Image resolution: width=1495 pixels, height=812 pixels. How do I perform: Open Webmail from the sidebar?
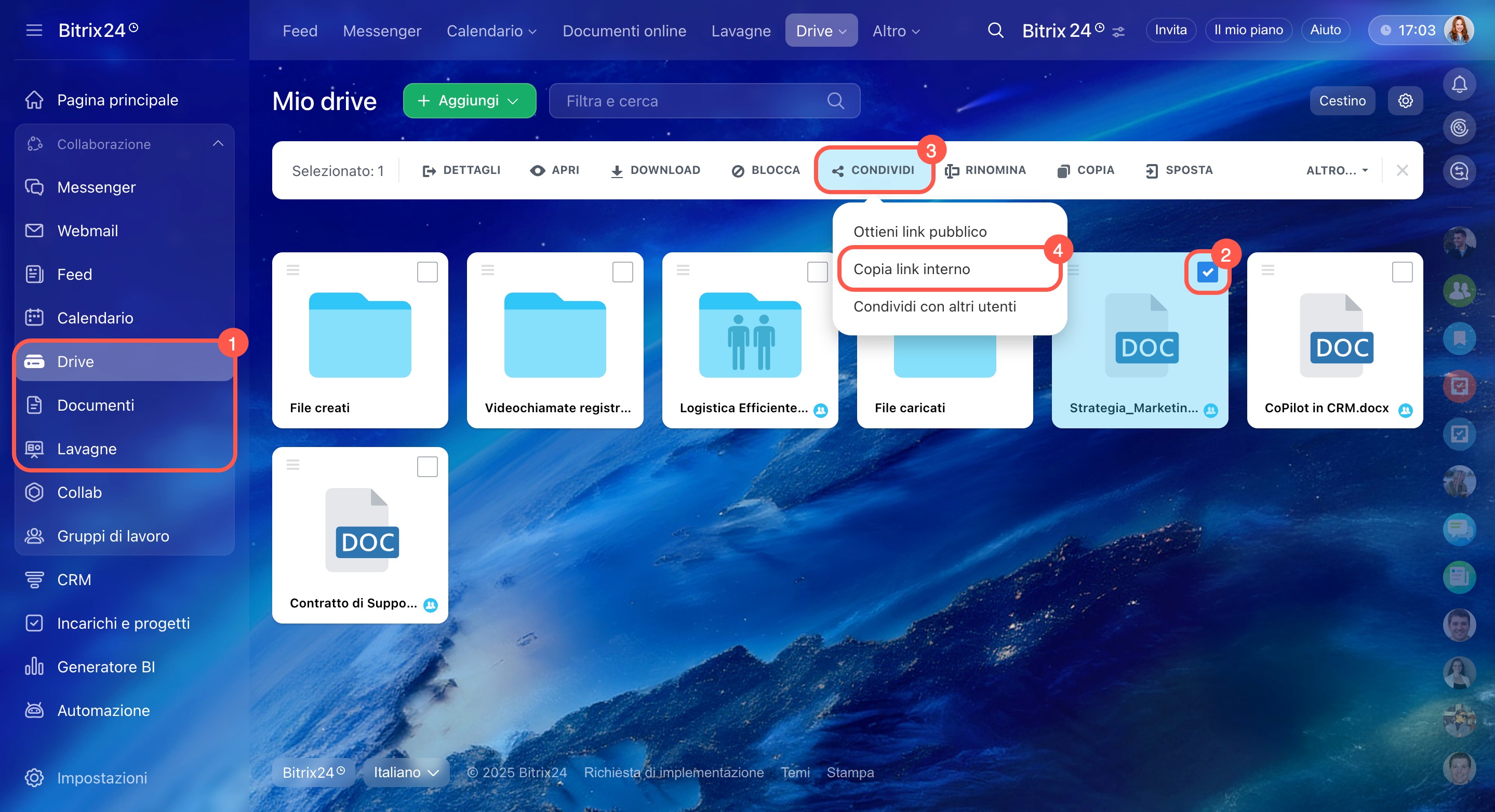point(87,231)
